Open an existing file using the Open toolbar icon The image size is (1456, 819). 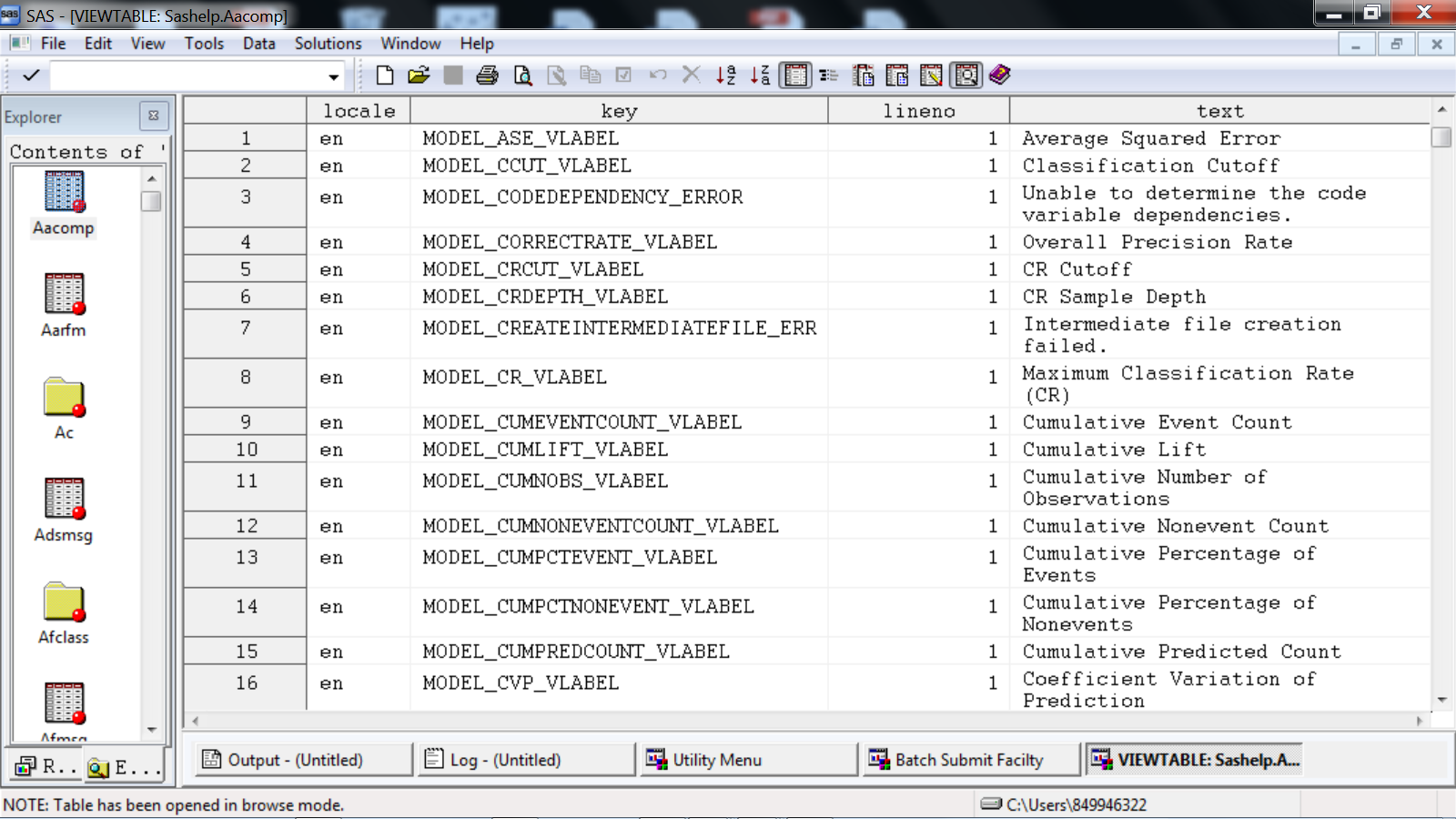click(419, 76)
